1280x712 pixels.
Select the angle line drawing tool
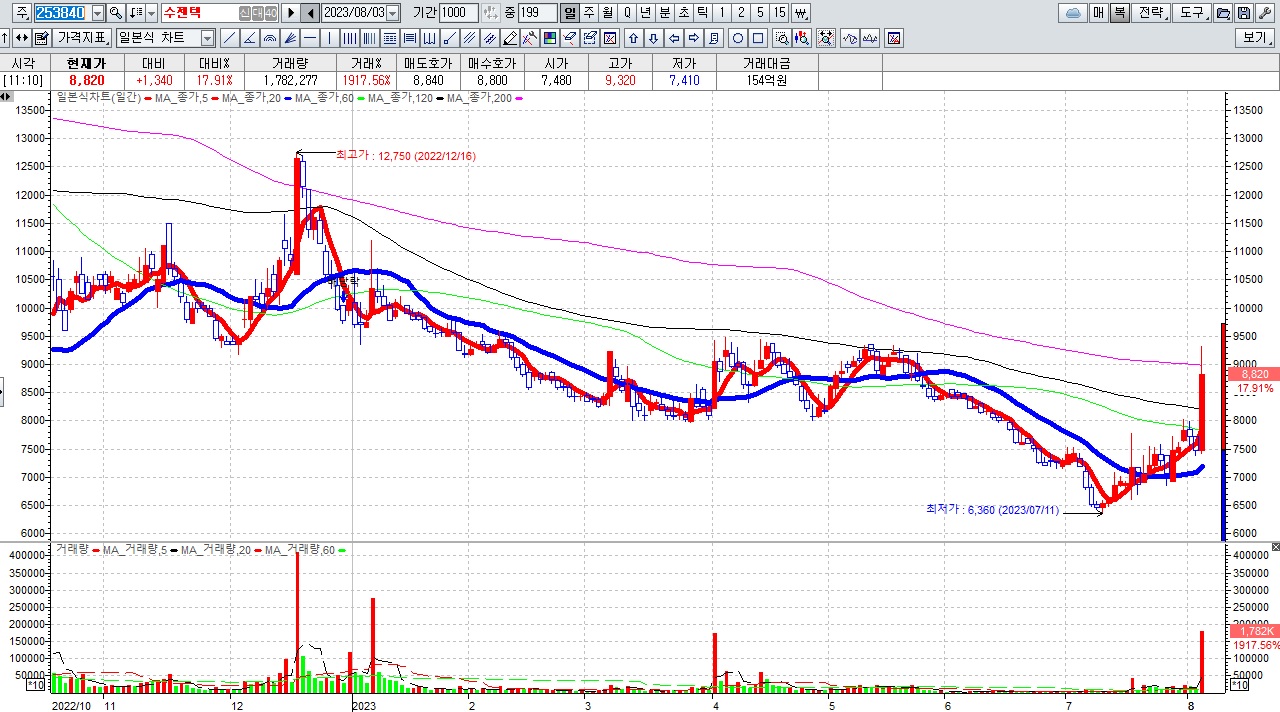point(250,38)
